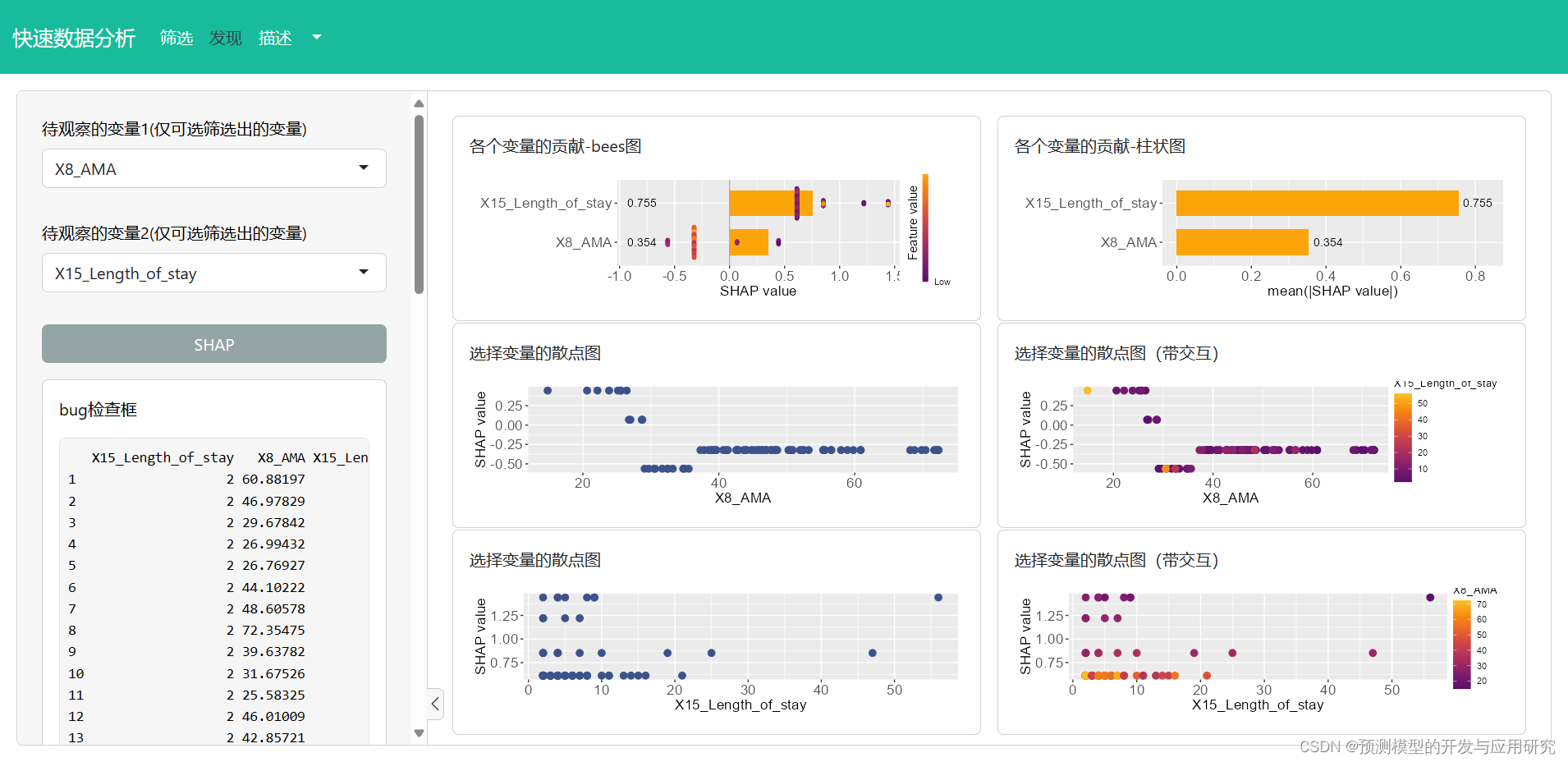Click the sidebar scrollbar thumb
The width and height of the screenshot is (1568, 762).
point(419,204)
